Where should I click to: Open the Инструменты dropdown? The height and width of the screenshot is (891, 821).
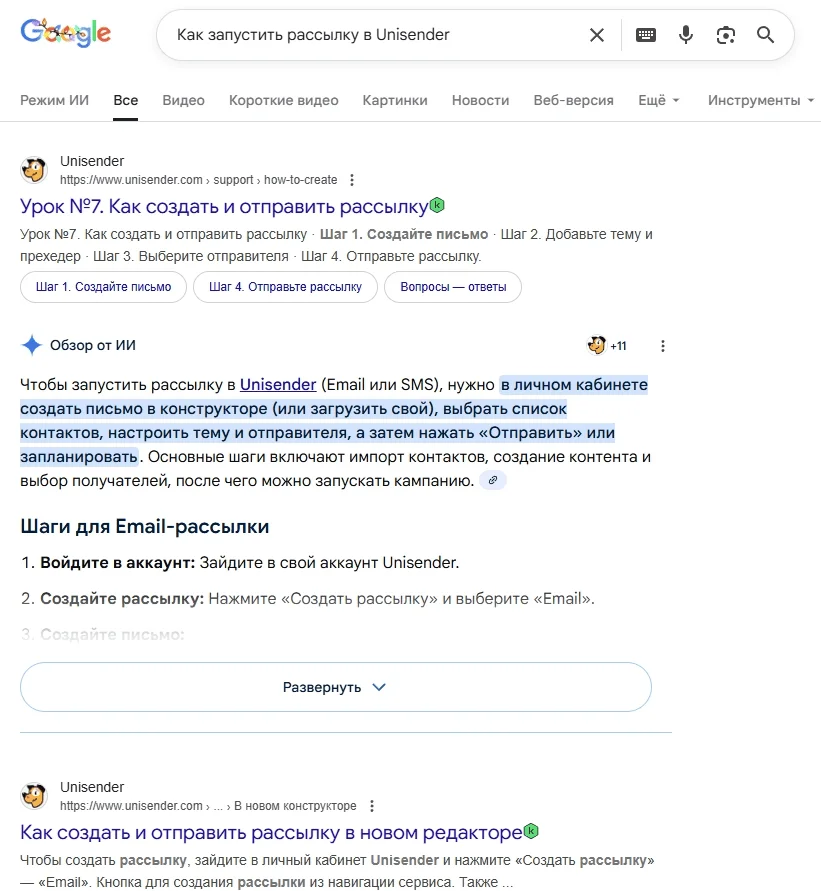point(760,100)
